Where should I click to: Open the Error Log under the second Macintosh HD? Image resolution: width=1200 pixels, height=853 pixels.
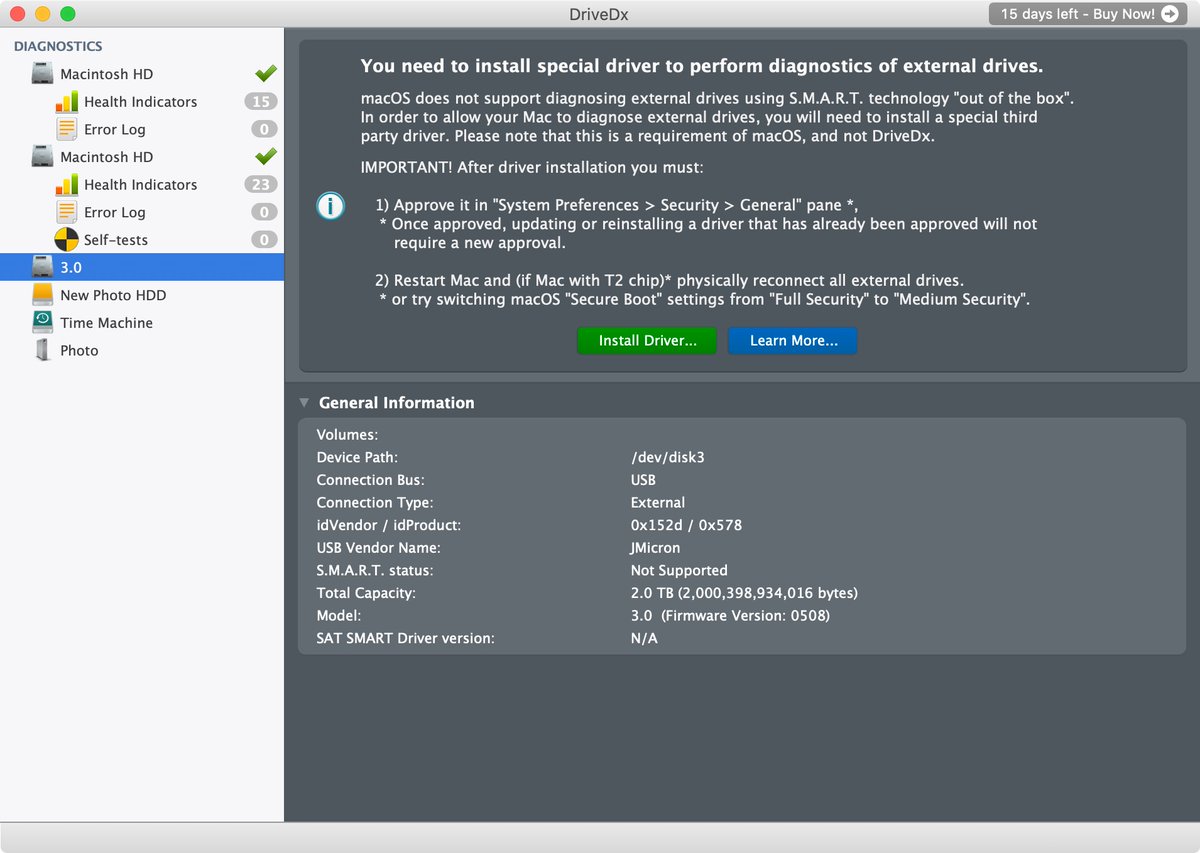click(x=142, y=212)
